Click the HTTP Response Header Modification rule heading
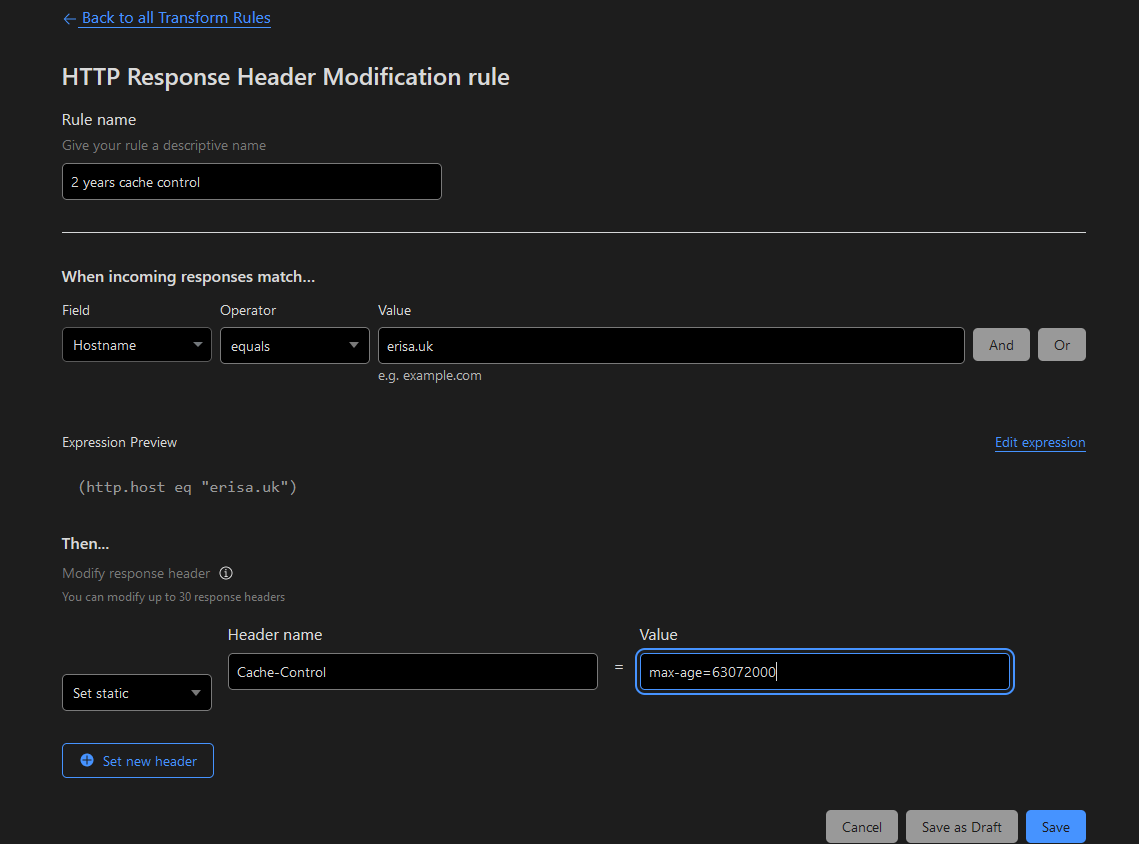This screenshot has width=1139, height=844. 286,77
